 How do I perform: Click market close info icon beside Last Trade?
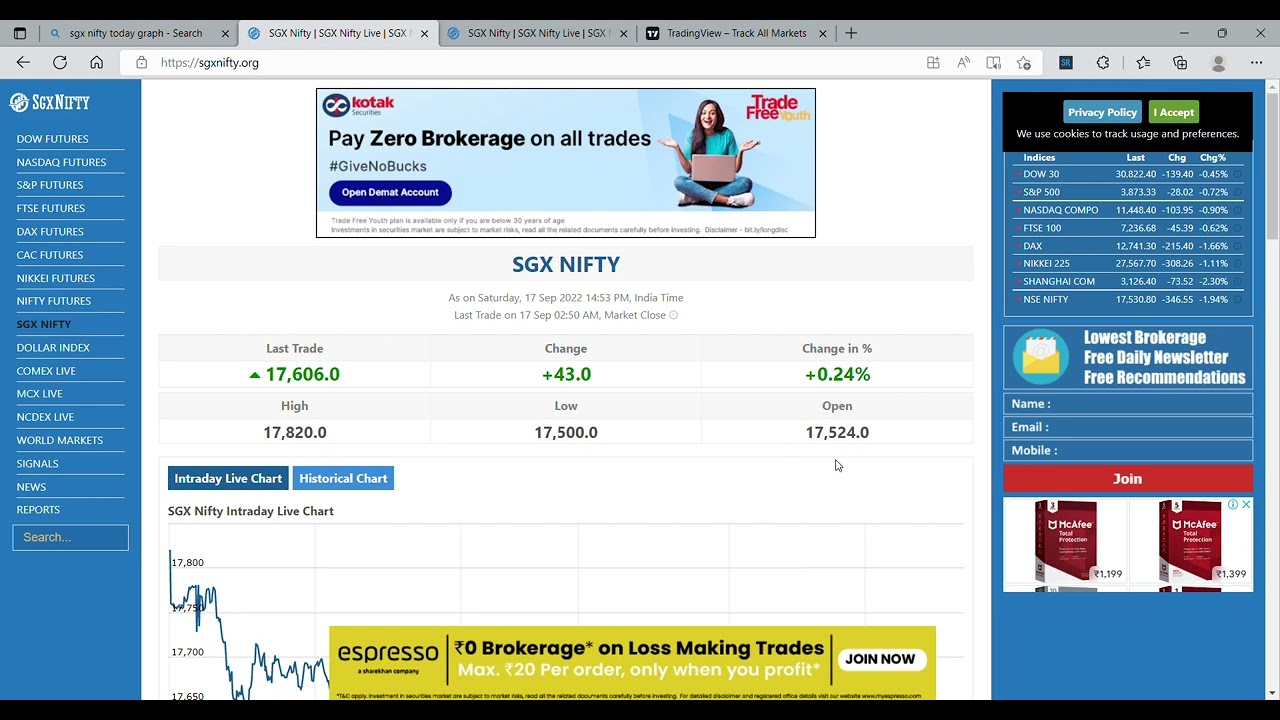[673, 315]
